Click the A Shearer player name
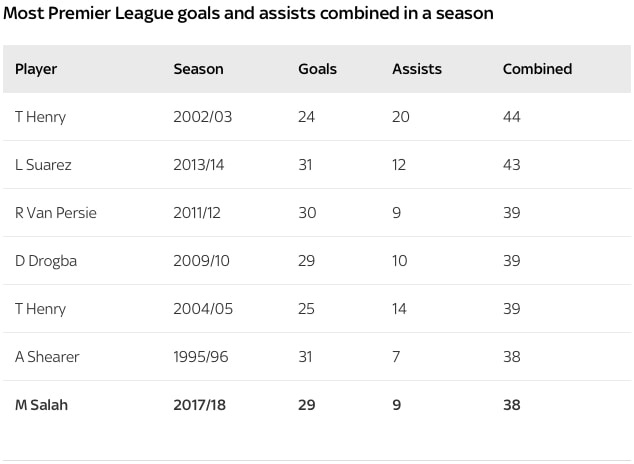 pyautogui.click(x=47, y=357)
